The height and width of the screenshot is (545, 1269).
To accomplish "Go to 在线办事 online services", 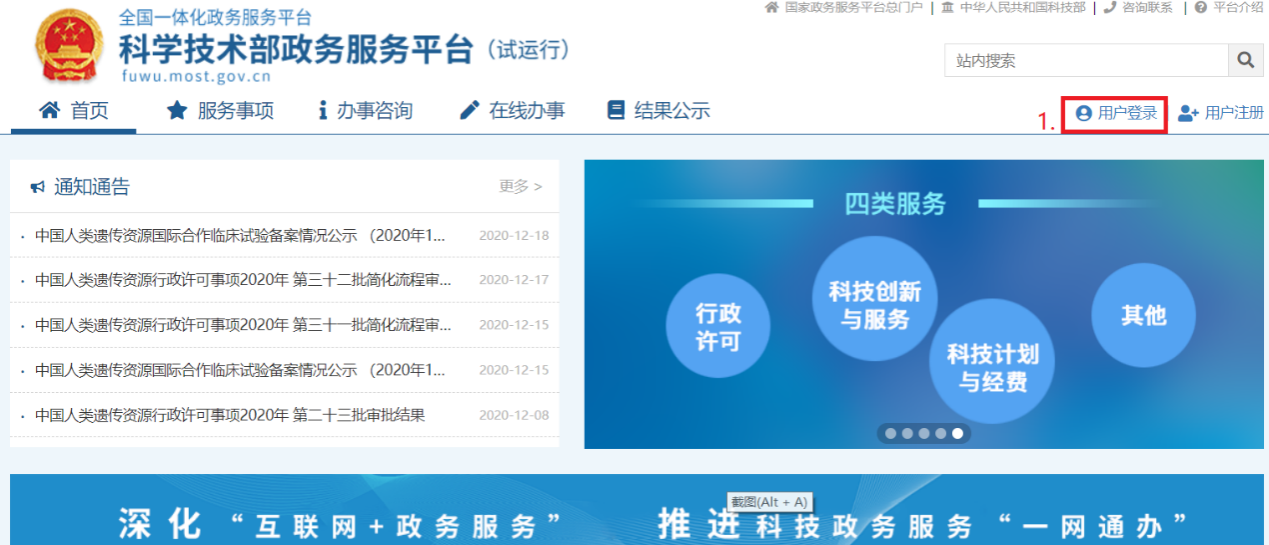I will [512, 111].
